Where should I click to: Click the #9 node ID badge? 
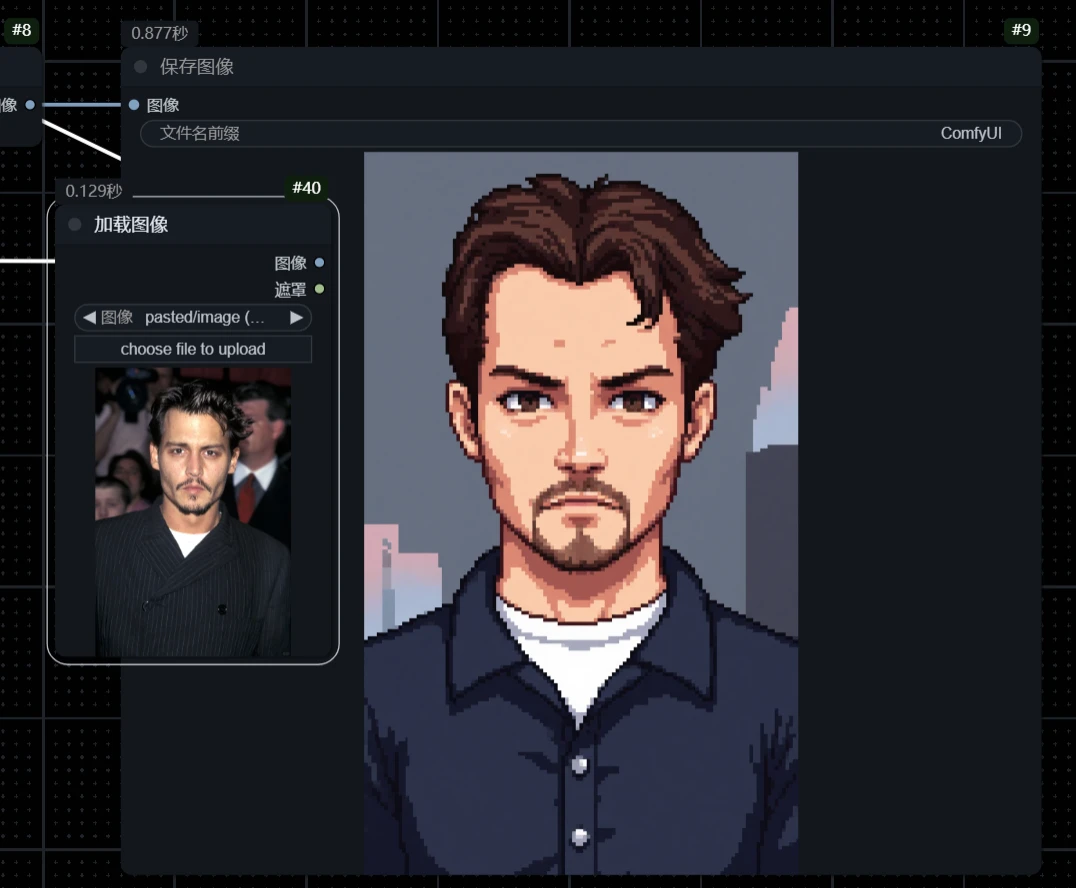1021,30
